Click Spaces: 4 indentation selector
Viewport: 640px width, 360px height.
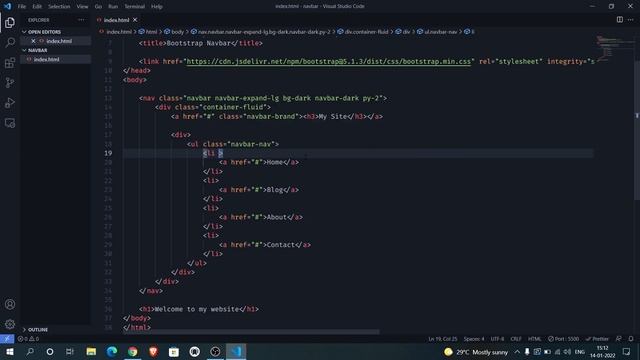(473, 339)
